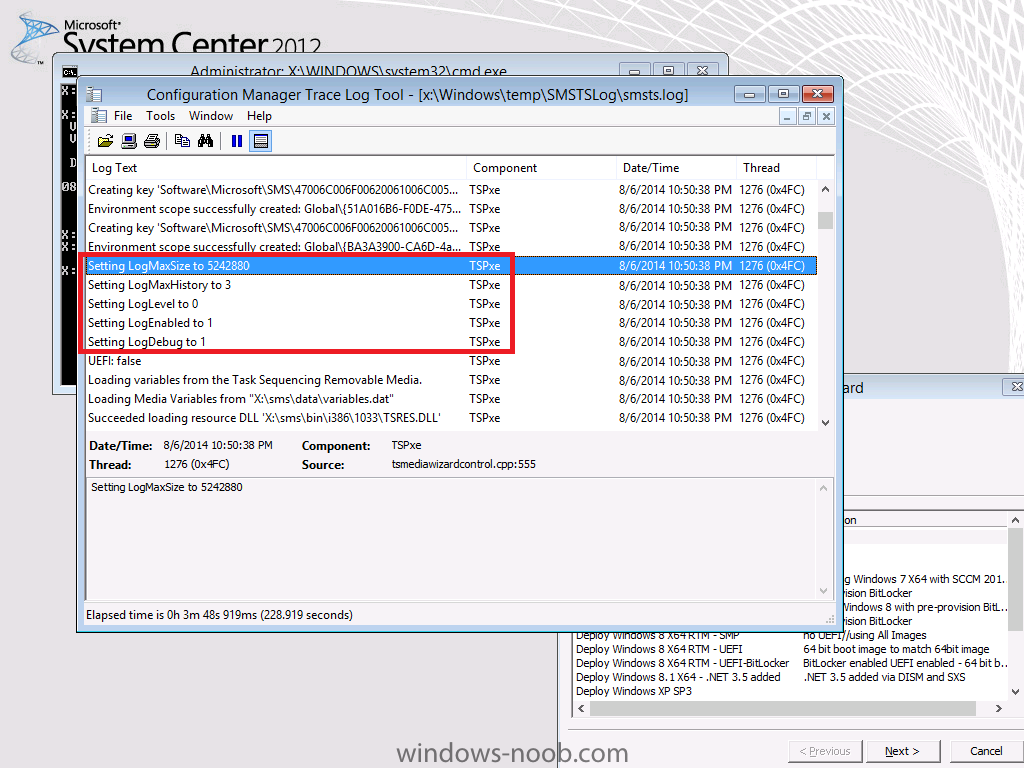1024x768 pixels.
Task: Sort by the Log Text column header
Action: (x=276, y=168)
